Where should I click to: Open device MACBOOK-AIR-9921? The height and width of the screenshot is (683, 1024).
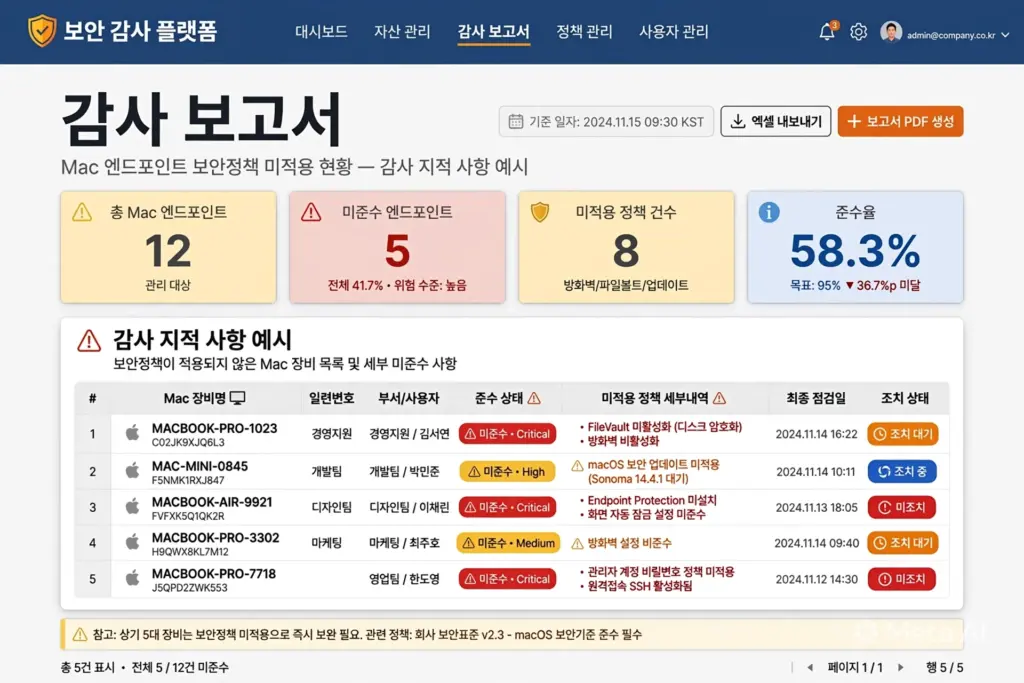point(212,502)
